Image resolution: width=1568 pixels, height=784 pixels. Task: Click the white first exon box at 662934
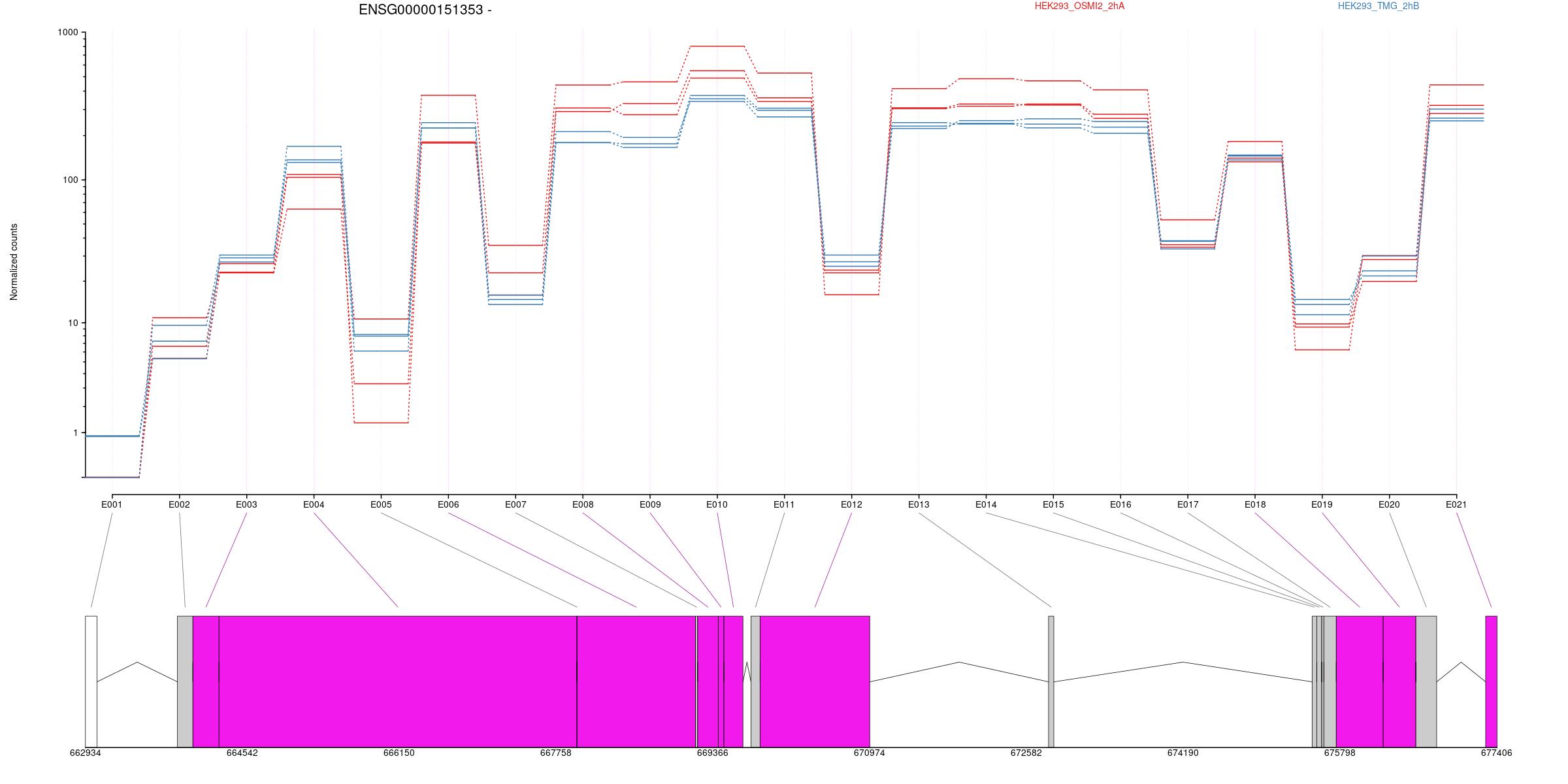click(x=91, y=681)
